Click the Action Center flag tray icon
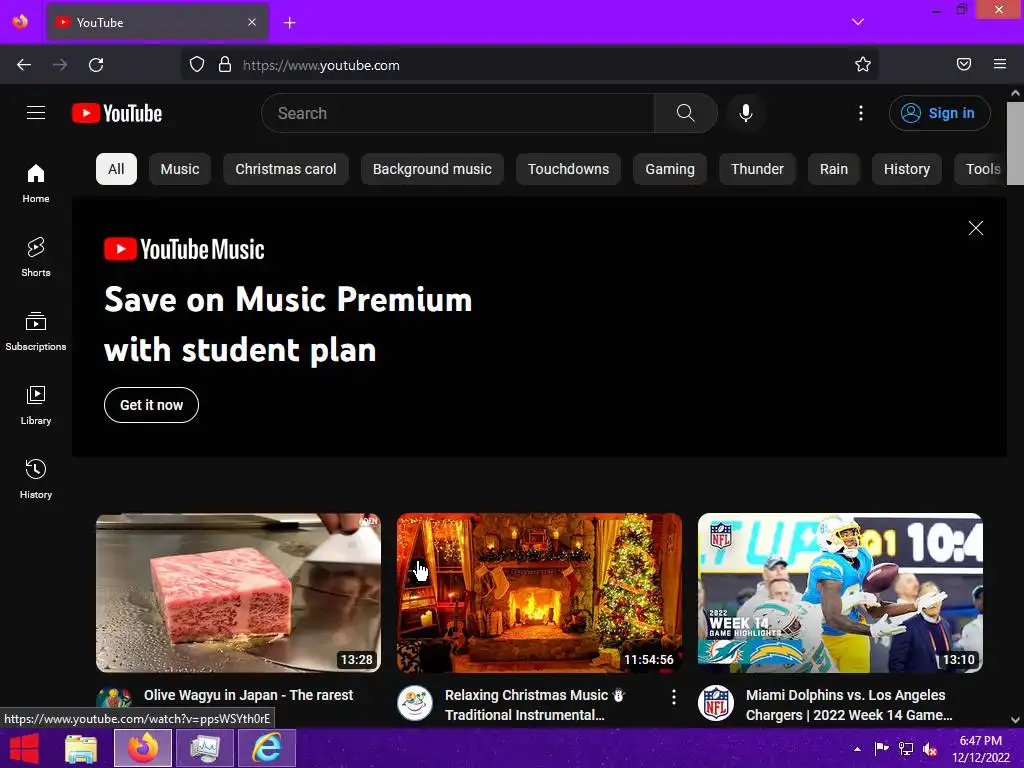This screenshot has width=1024, height=768. point(882,749)
